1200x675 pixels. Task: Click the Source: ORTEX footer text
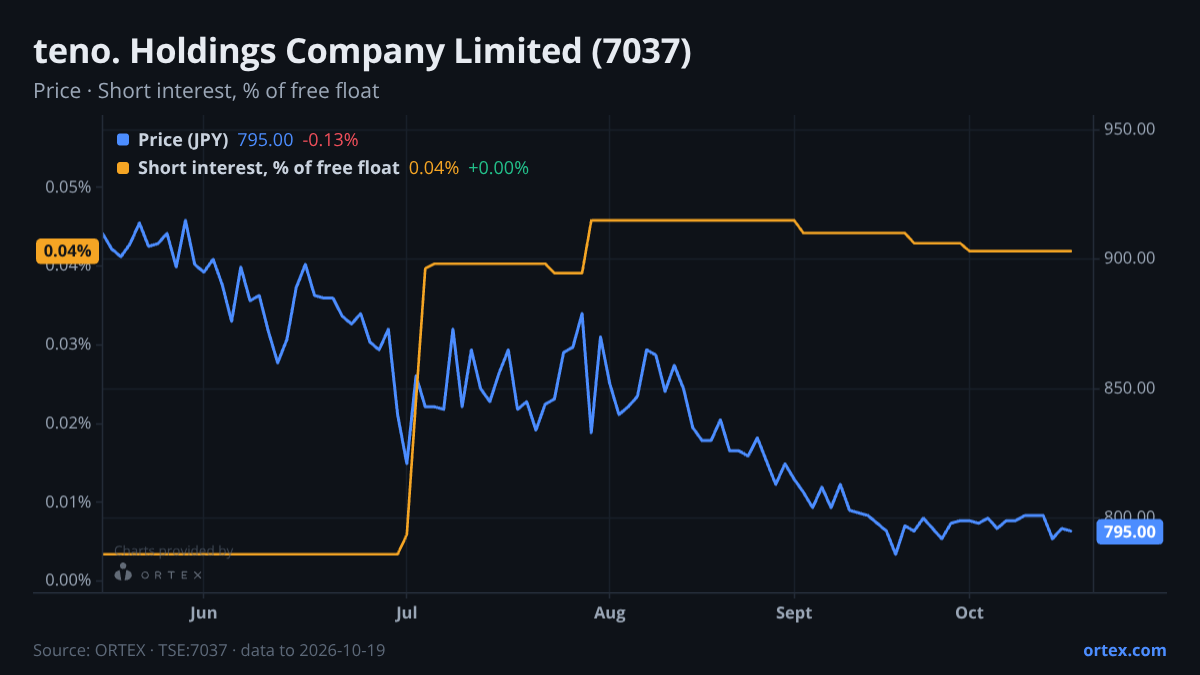point(209,650)
